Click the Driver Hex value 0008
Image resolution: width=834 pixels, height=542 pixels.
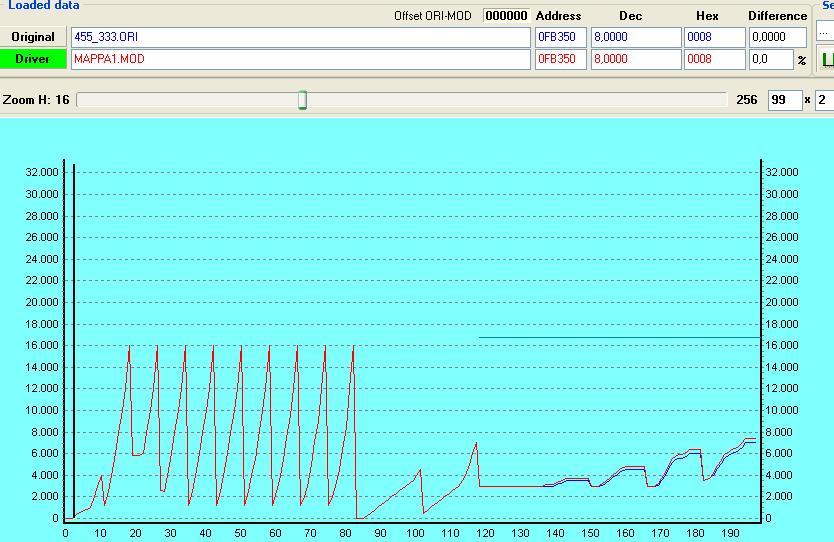click(x=714, y=59)
